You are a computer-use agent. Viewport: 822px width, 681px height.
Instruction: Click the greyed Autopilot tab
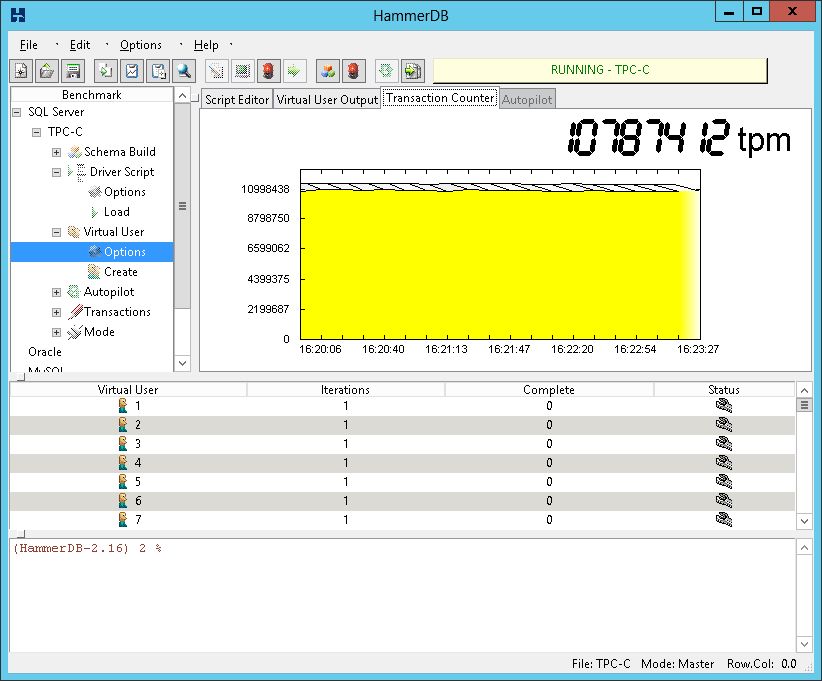click(527, 100)
